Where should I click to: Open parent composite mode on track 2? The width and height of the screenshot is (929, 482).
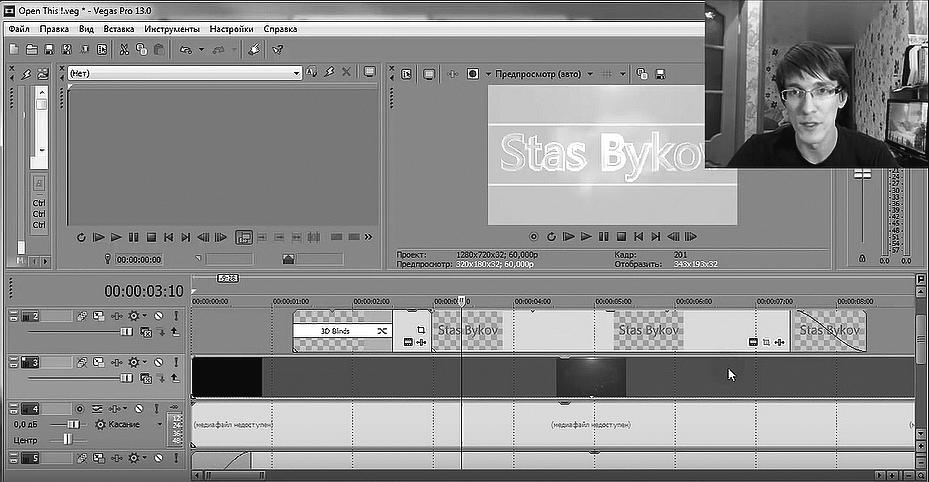coord(146,332)
